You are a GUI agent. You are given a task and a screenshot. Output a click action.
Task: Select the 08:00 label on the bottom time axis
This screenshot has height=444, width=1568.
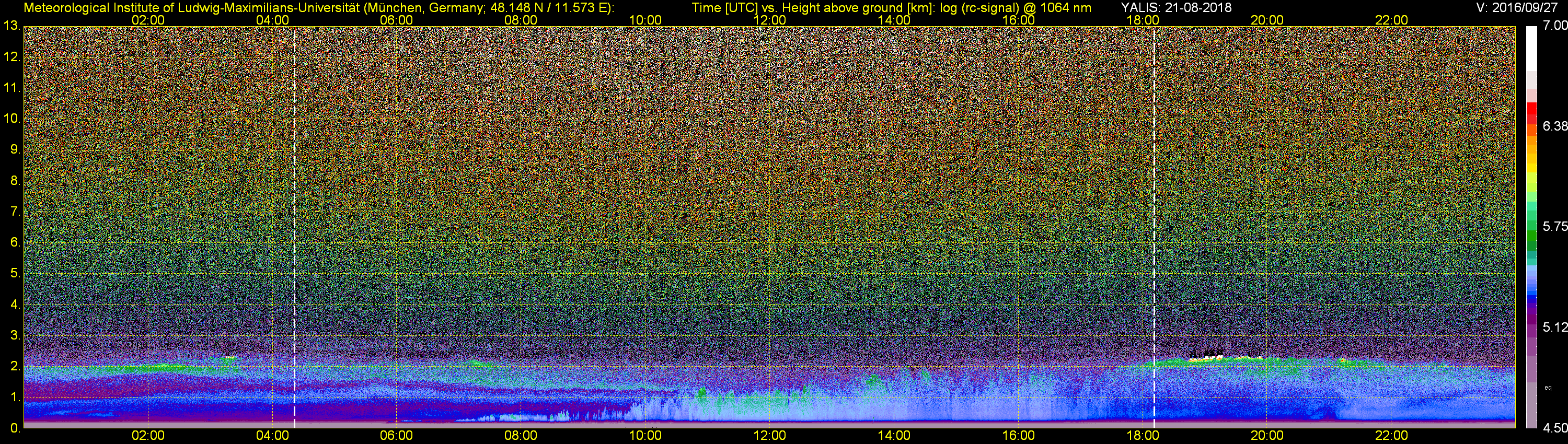pyautogui.click(x=521, y=436)
